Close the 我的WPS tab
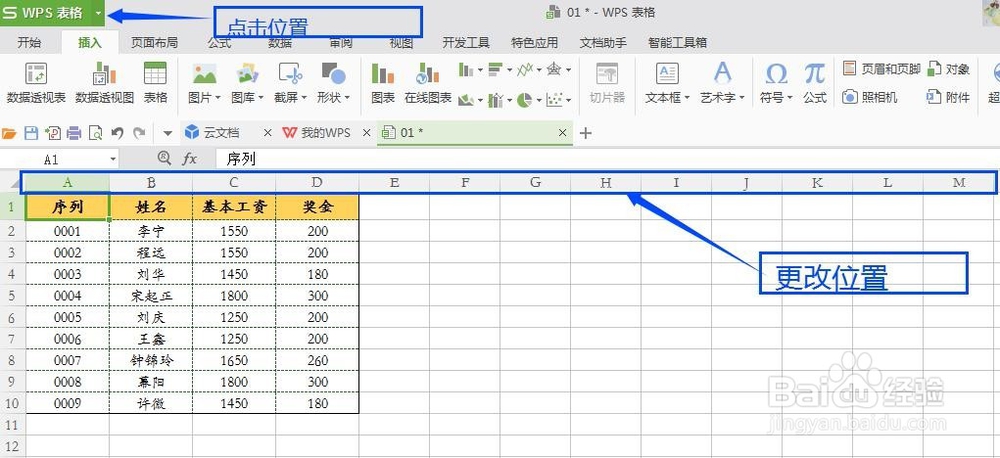The width and height of the screenshot is (1000, 458). tap(366, 133)
